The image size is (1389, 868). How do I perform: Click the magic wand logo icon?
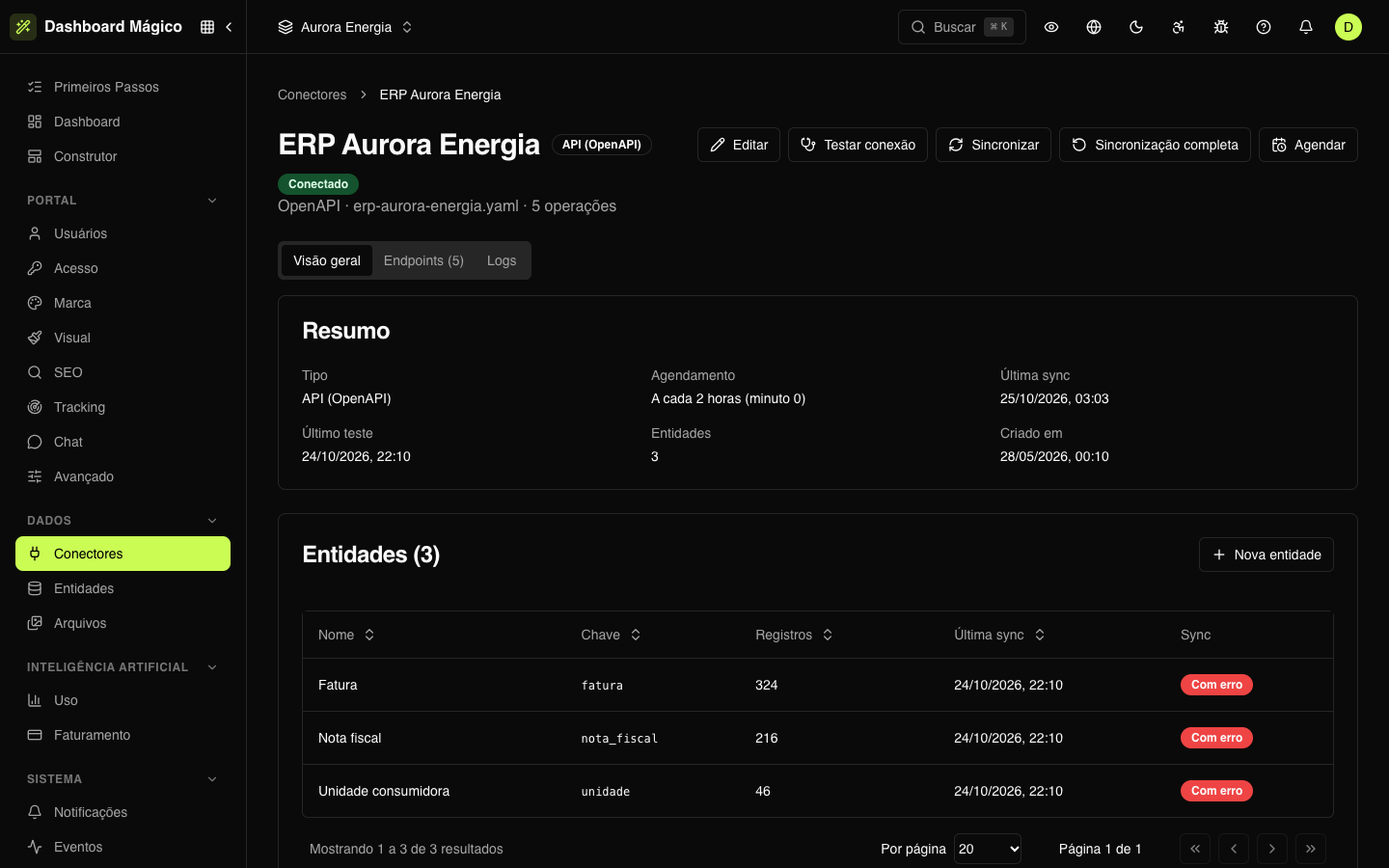pos(23,27)
